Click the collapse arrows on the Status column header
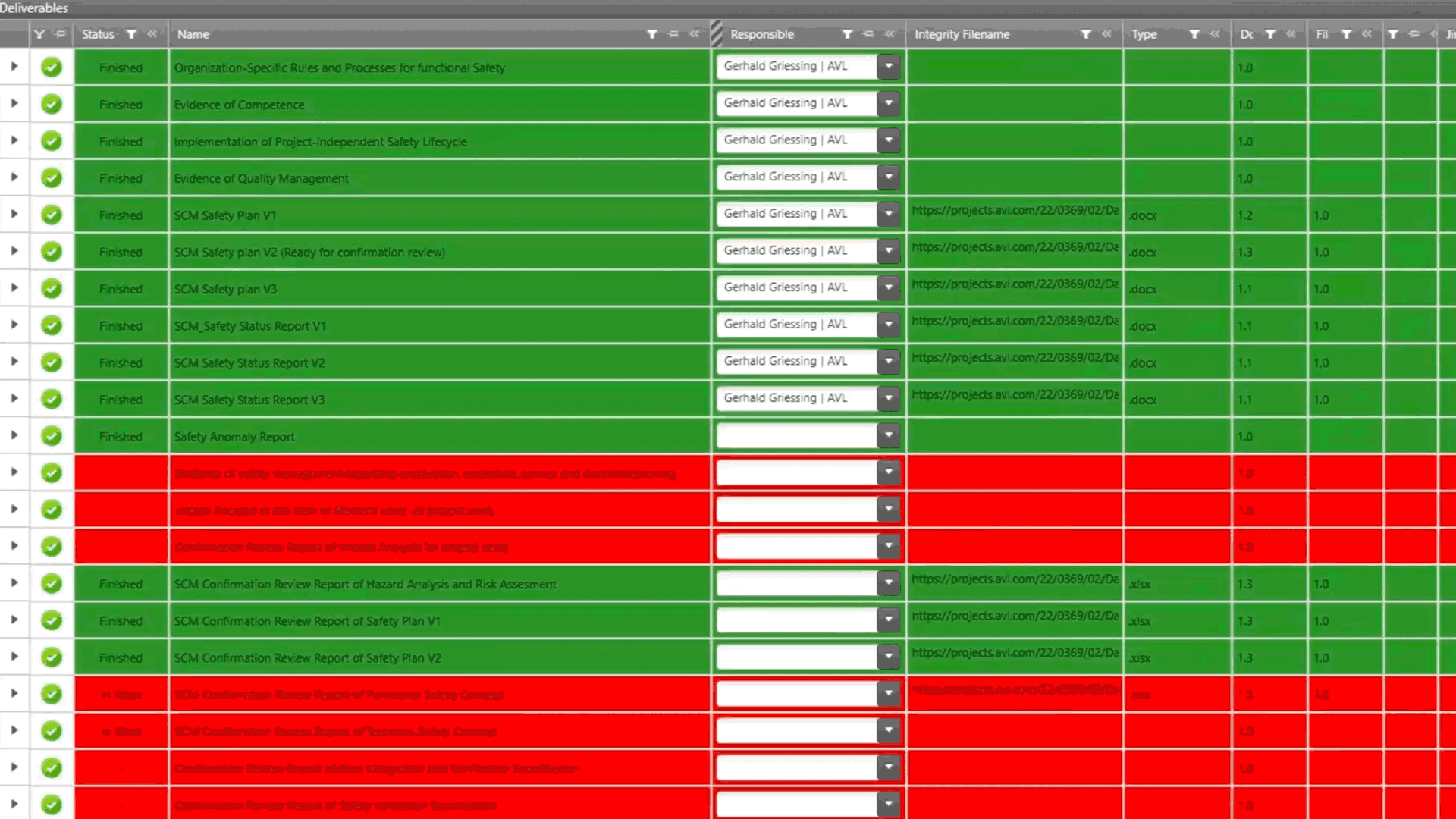This screenshot has width=1456, height=819. pyautogui.click(x=151, y=34)
